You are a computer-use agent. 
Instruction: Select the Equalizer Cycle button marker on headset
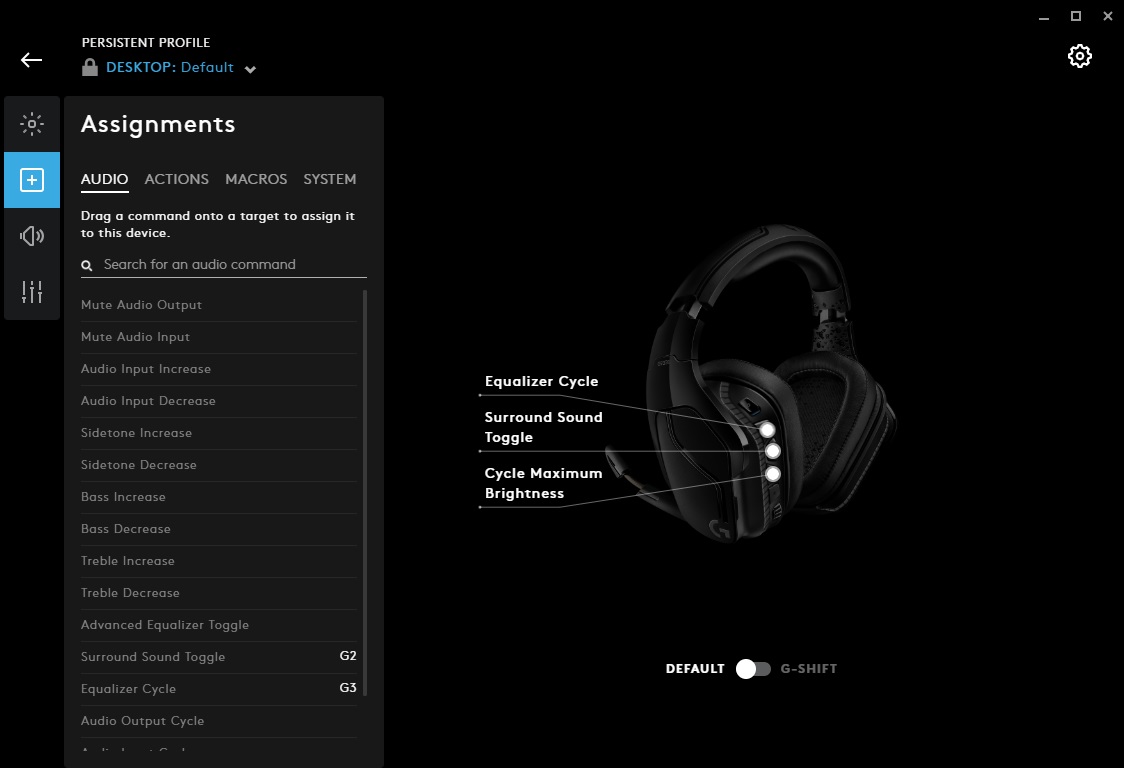click(767, 430)
